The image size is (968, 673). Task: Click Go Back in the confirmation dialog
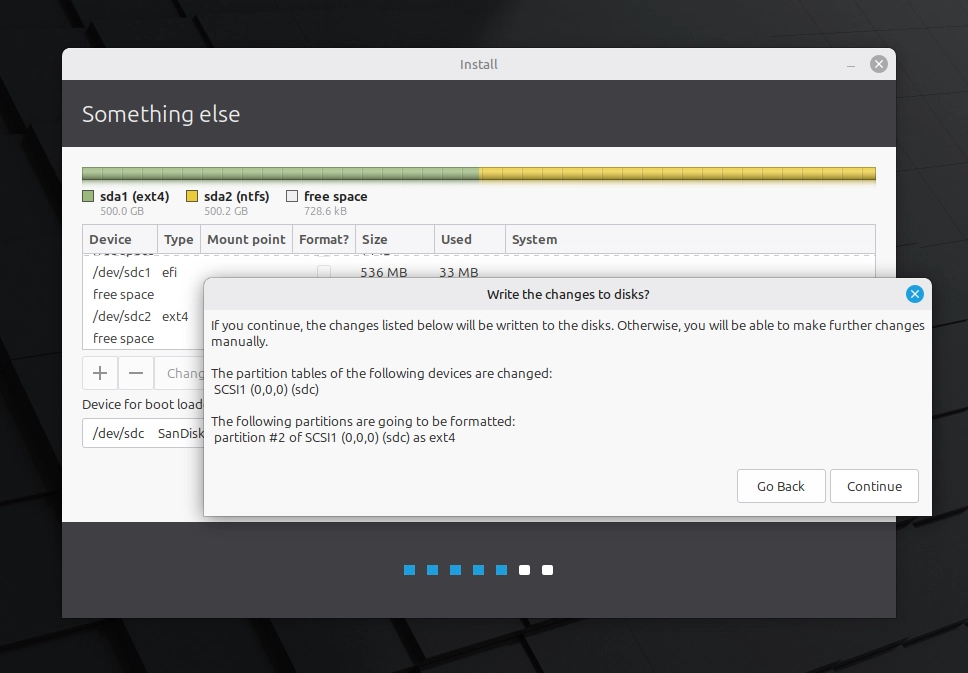[x=780, y=486]
